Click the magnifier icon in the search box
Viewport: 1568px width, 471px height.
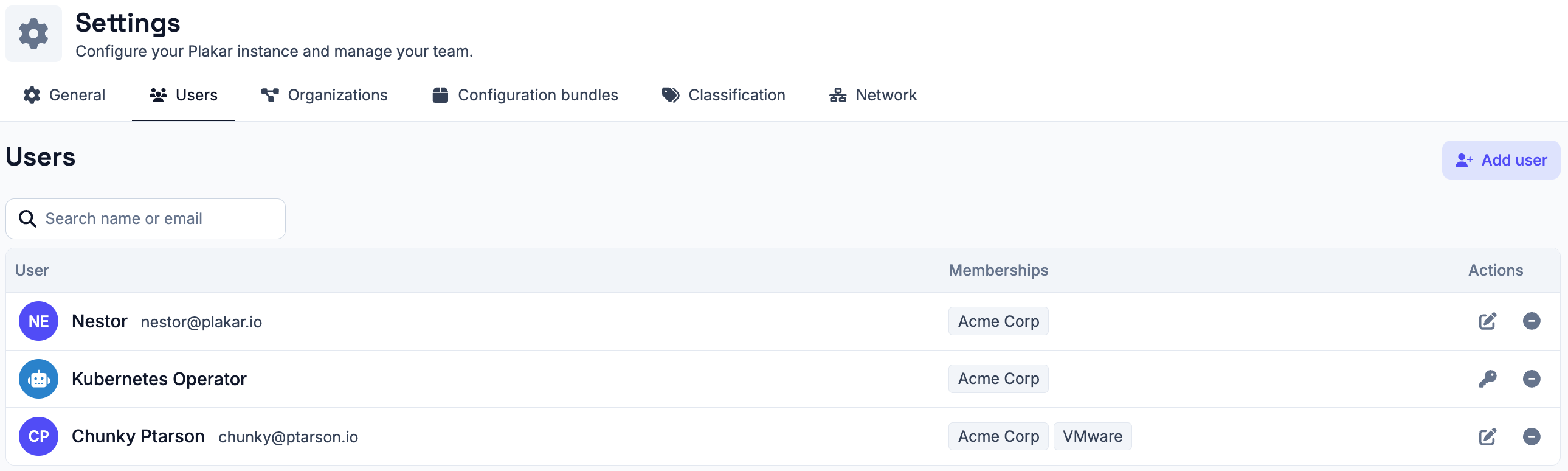click(27, 218)
